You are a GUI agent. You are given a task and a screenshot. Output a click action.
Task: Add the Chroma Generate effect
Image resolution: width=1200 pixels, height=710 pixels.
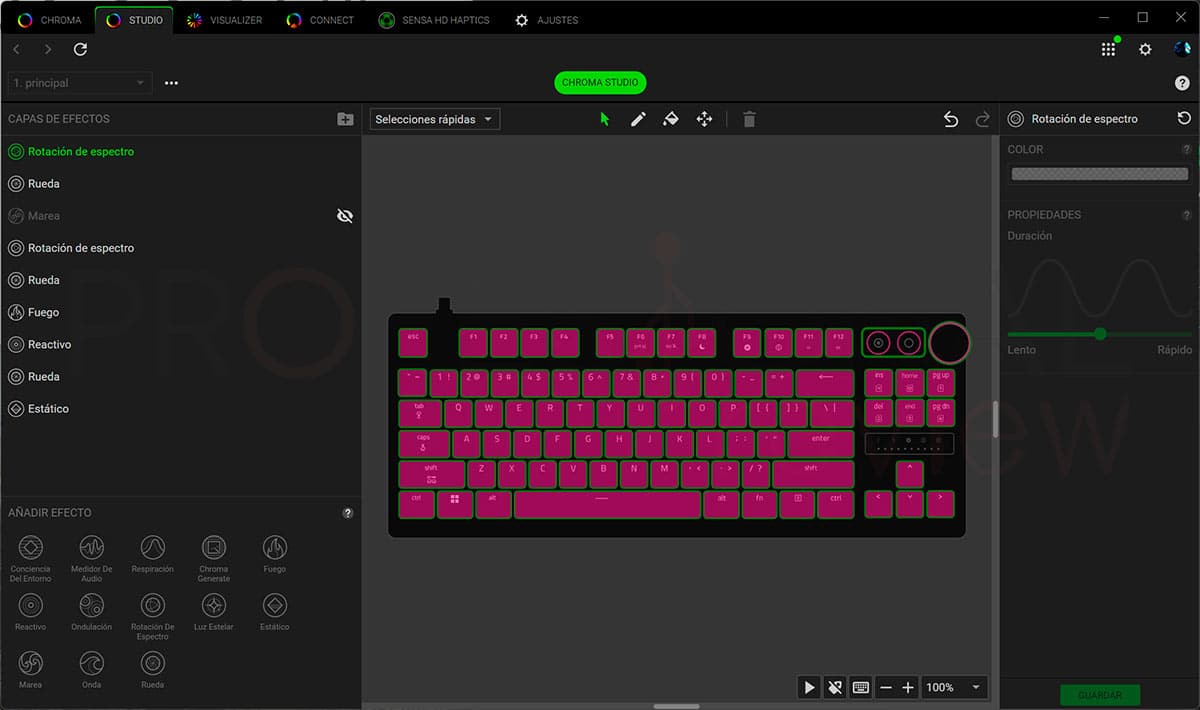pyautogui.click(x=213, y=558)
